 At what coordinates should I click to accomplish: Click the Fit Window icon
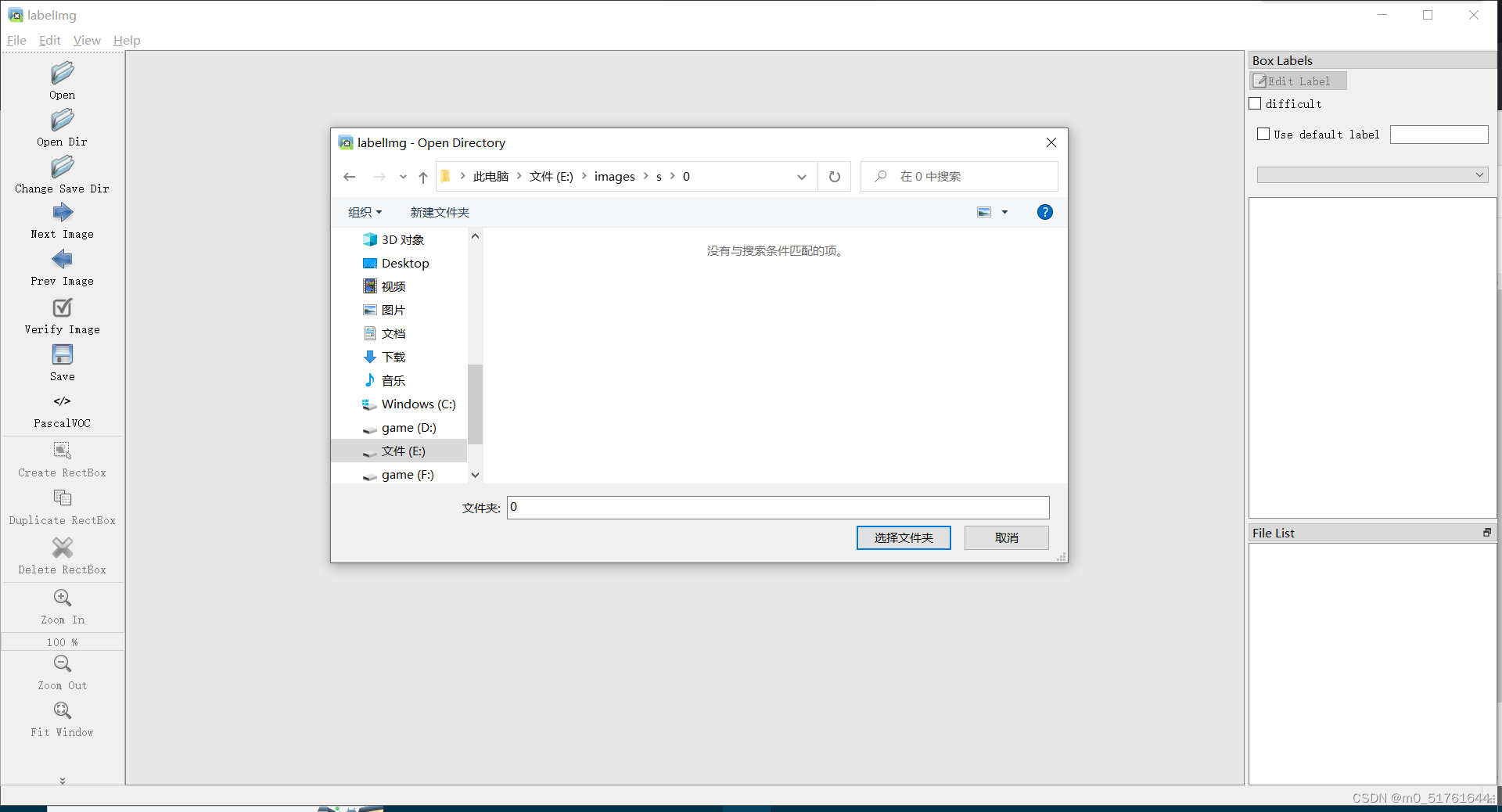coord(63,710)
